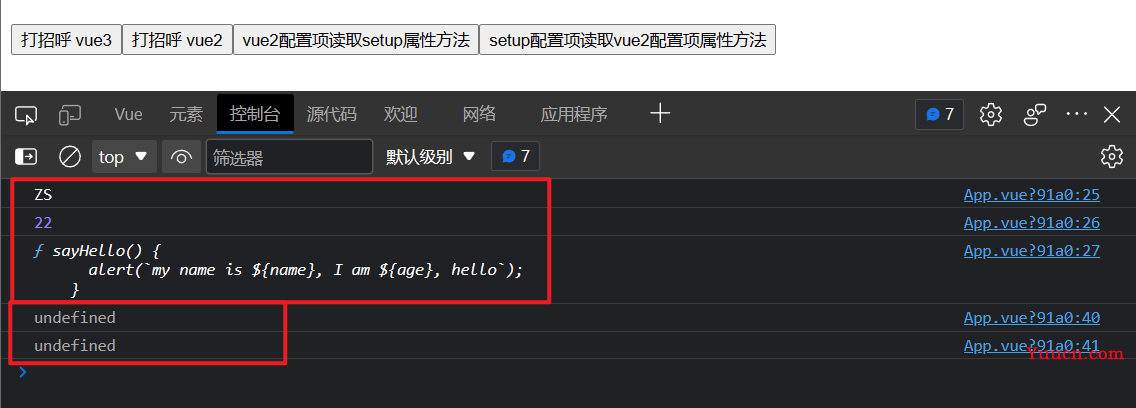Screen dimensions: 1136x408
Task: Open source link App.vue?91a0:27
Action: (1032, 251)
